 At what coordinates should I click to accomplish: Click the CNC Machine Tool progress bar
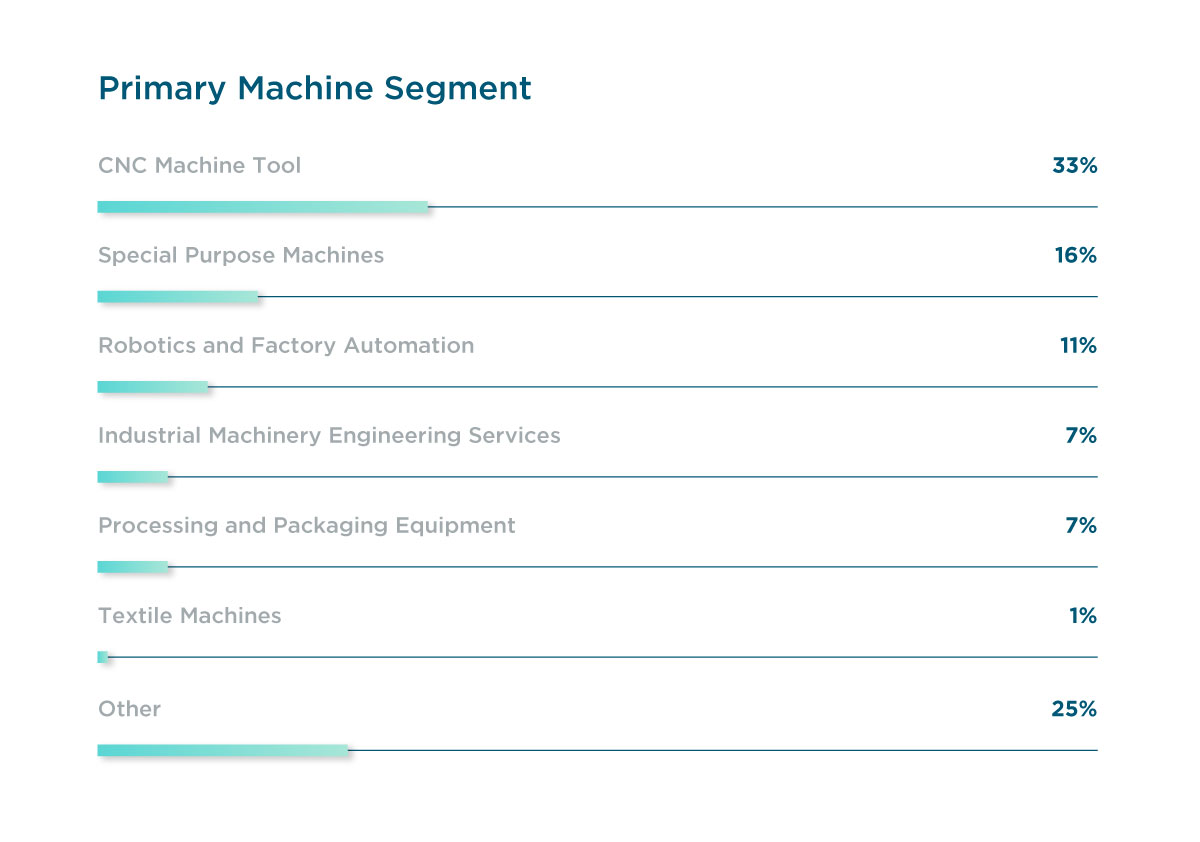click(263, 207)
